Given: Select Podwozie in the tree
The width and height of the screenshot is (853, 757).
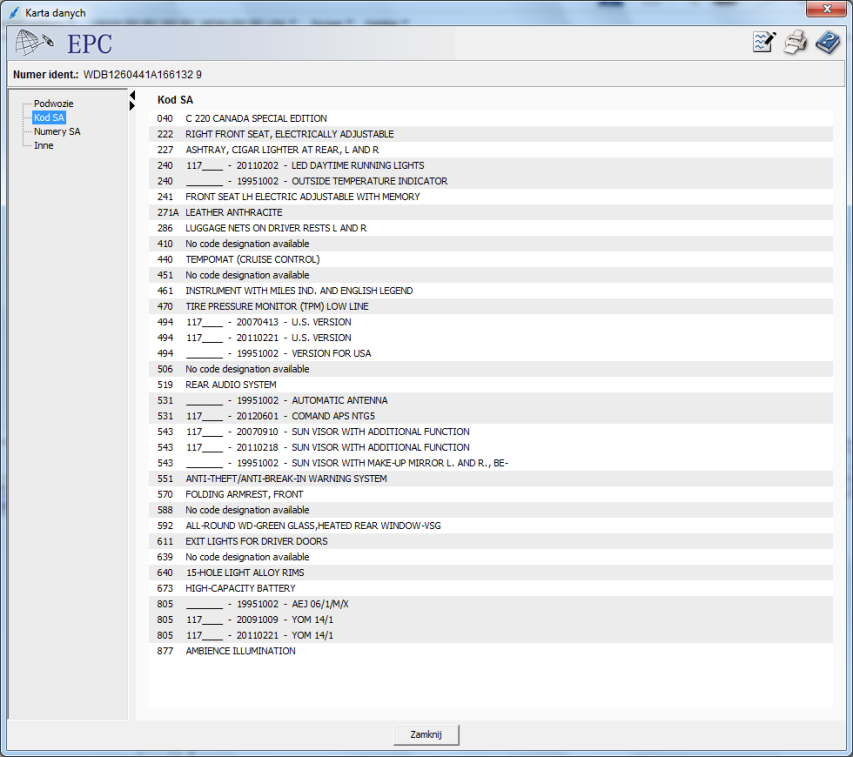Looking at the screenshot, I should (x=53, y=104).
